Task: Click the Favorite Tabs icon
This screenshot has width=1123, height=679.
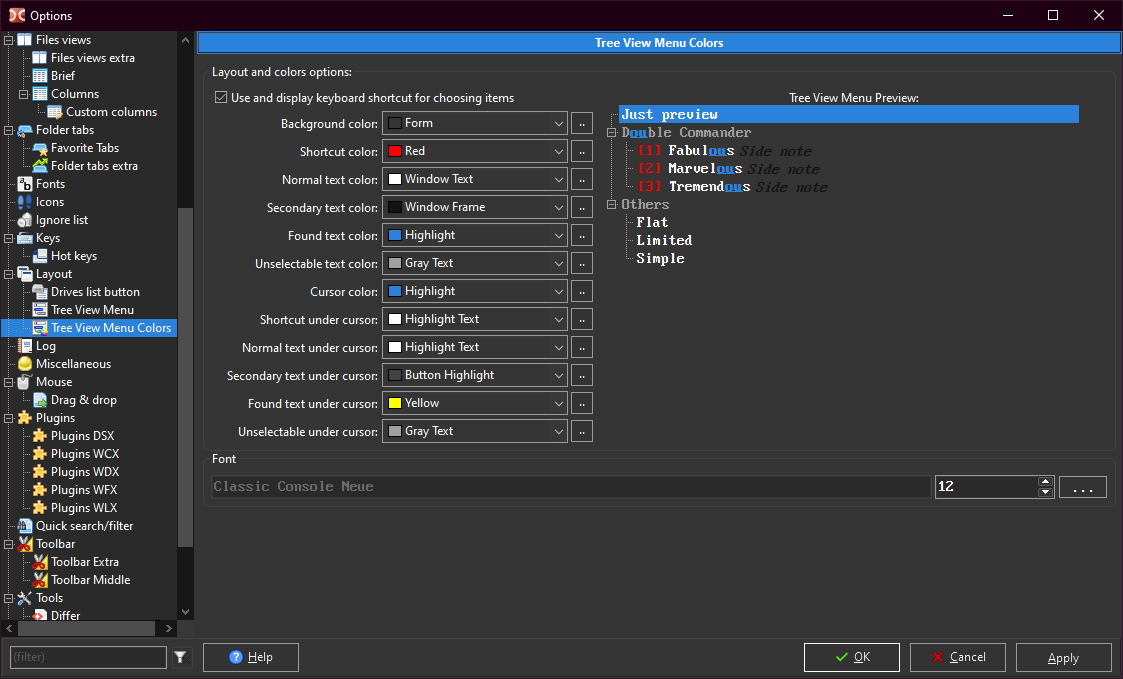Action: [x=40, y=148]
